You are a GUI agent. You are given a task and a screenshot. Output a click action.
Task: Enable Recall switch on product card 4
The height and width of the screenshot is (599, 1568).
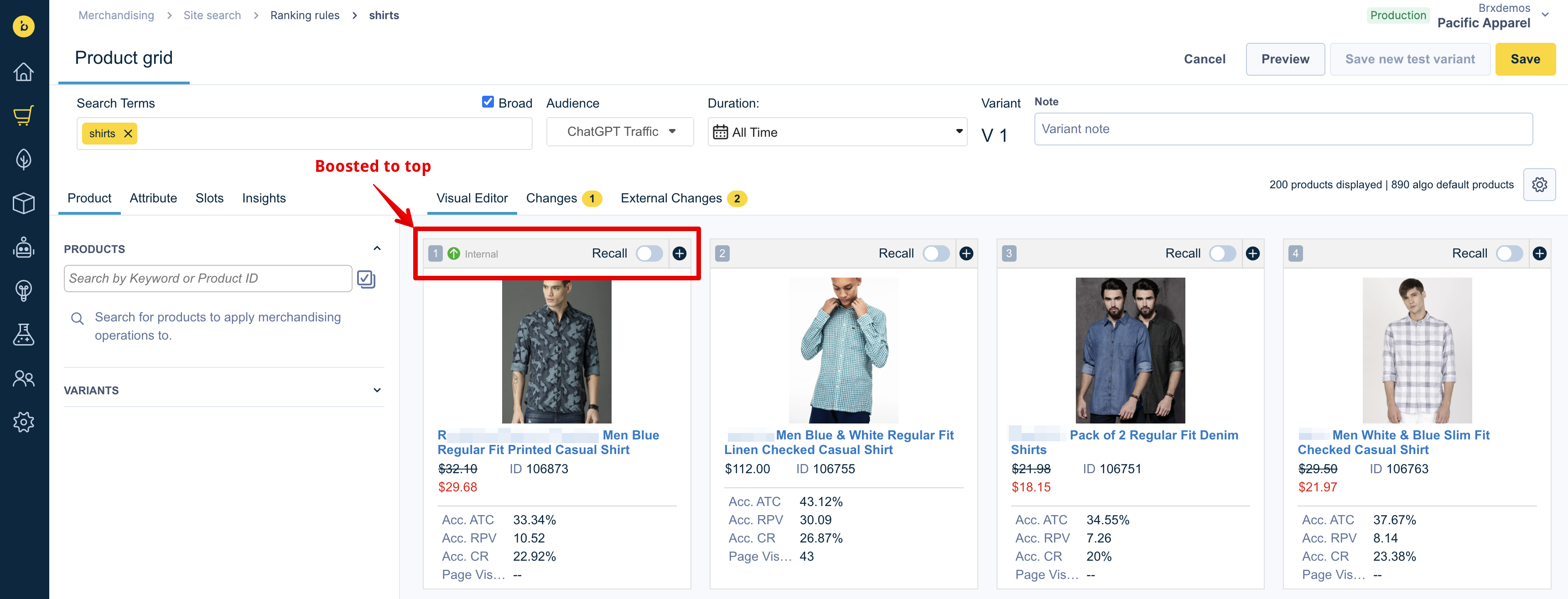(1509, 253)
